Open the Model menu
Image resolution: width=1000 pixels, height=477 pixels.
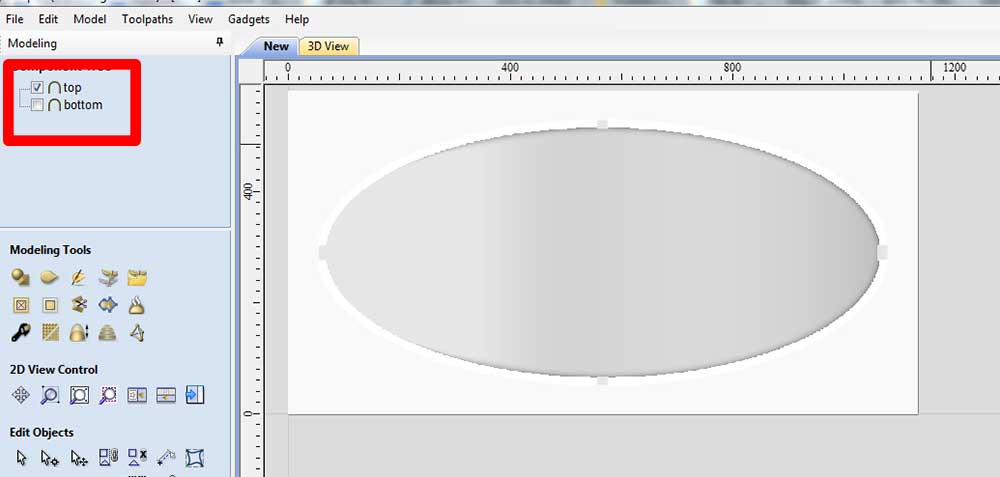click(89, 19)
